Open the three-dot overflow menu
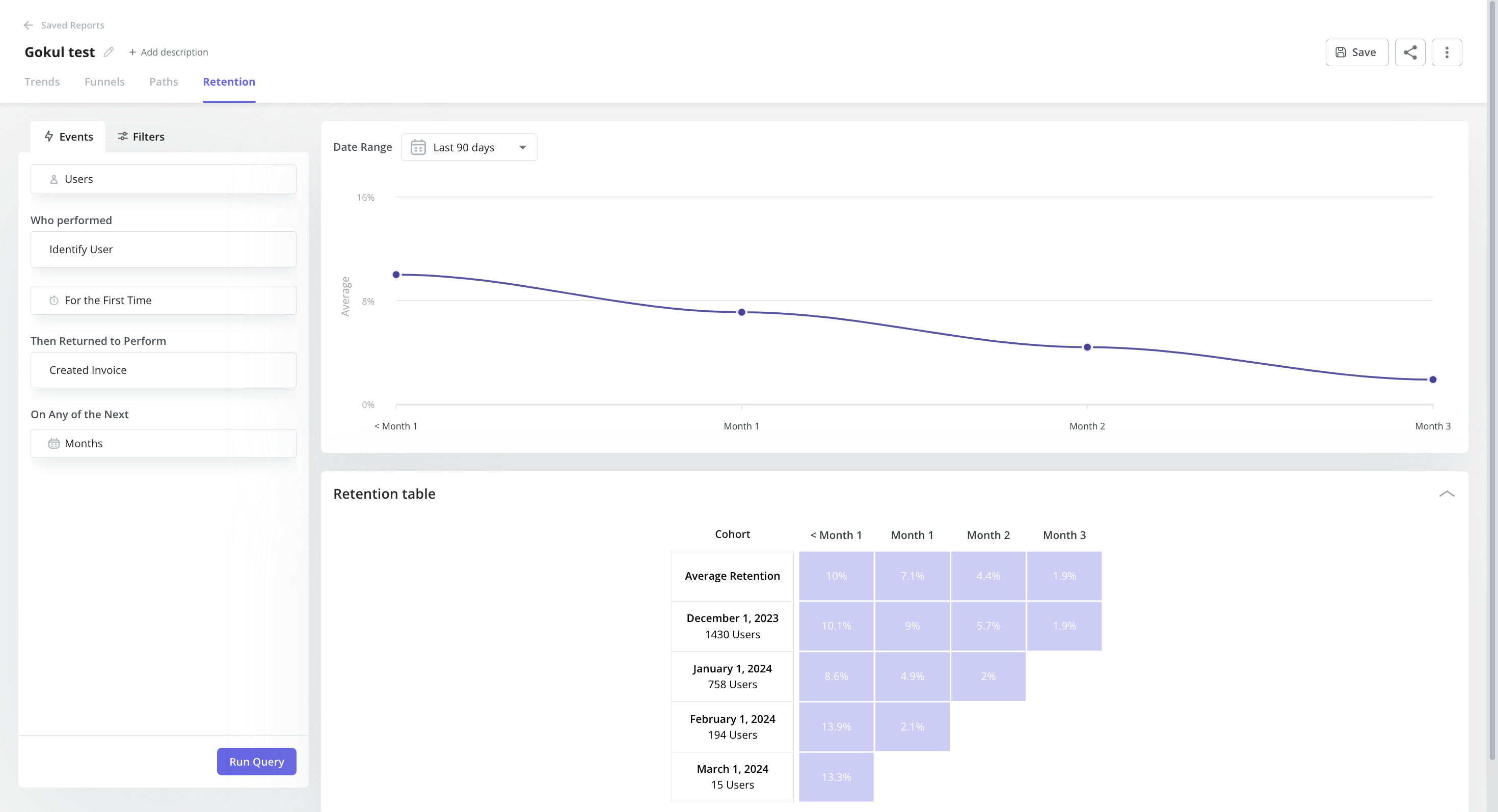Image resolution: width=1498 pixels, height=812 pixels. 1447,52
